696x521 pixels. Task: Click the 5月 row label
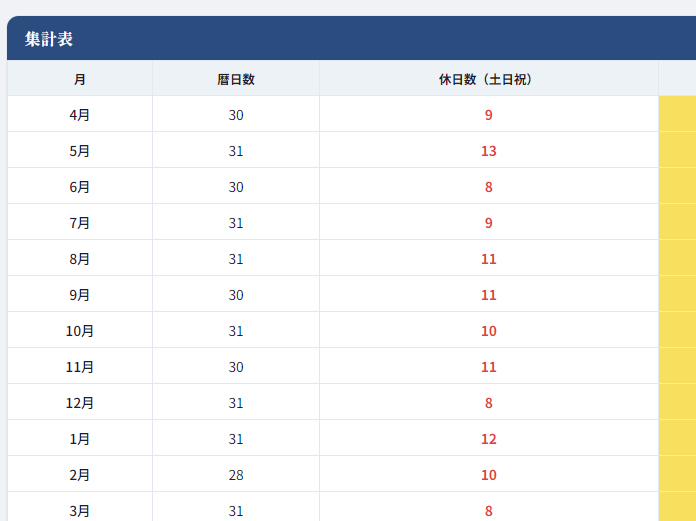(79, 151)
